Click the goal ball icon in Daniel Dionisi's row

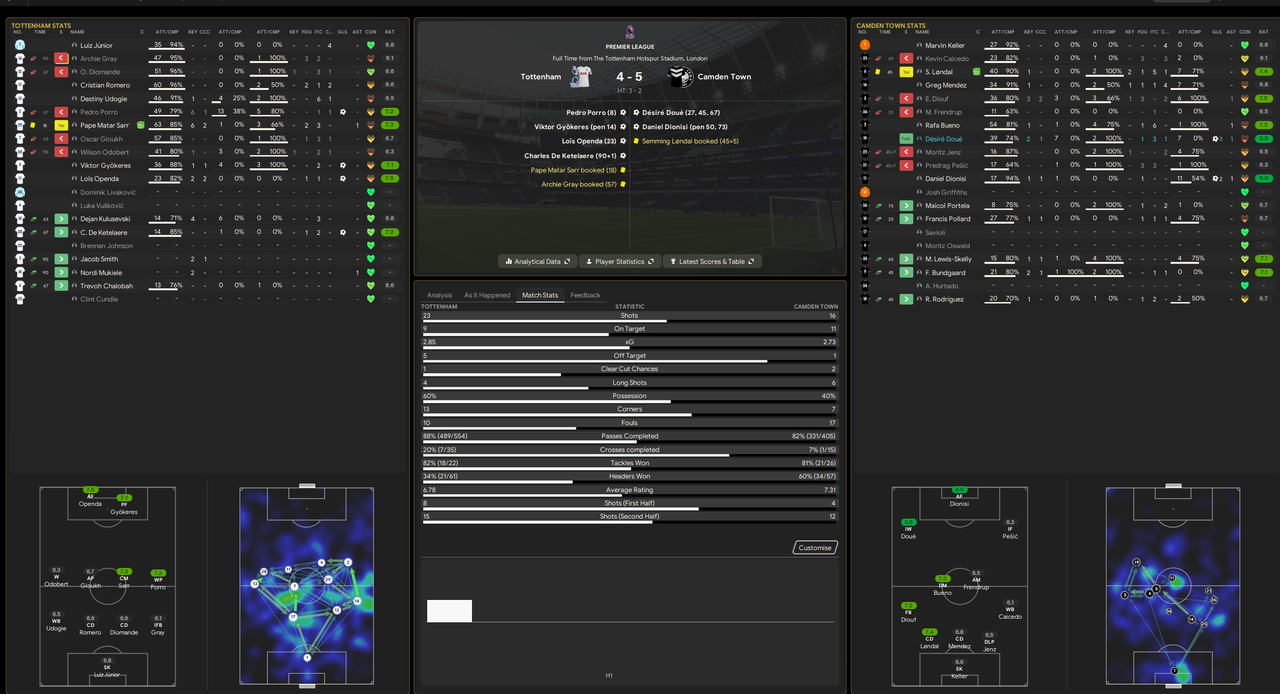[1216, 178]
